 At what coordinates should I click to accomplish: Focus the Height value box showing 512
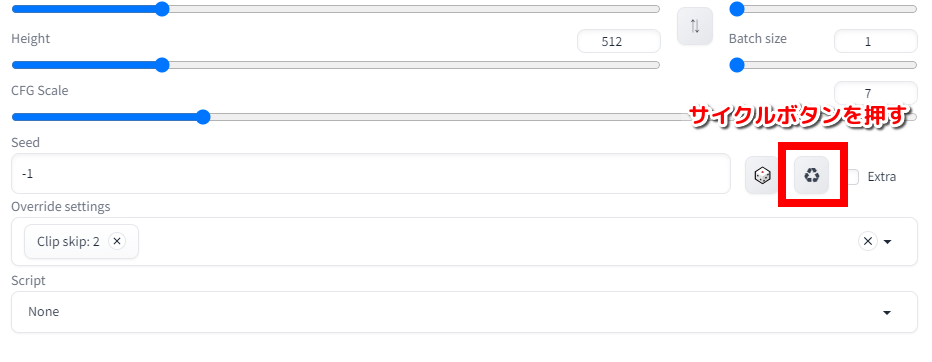tap(619, 42)
